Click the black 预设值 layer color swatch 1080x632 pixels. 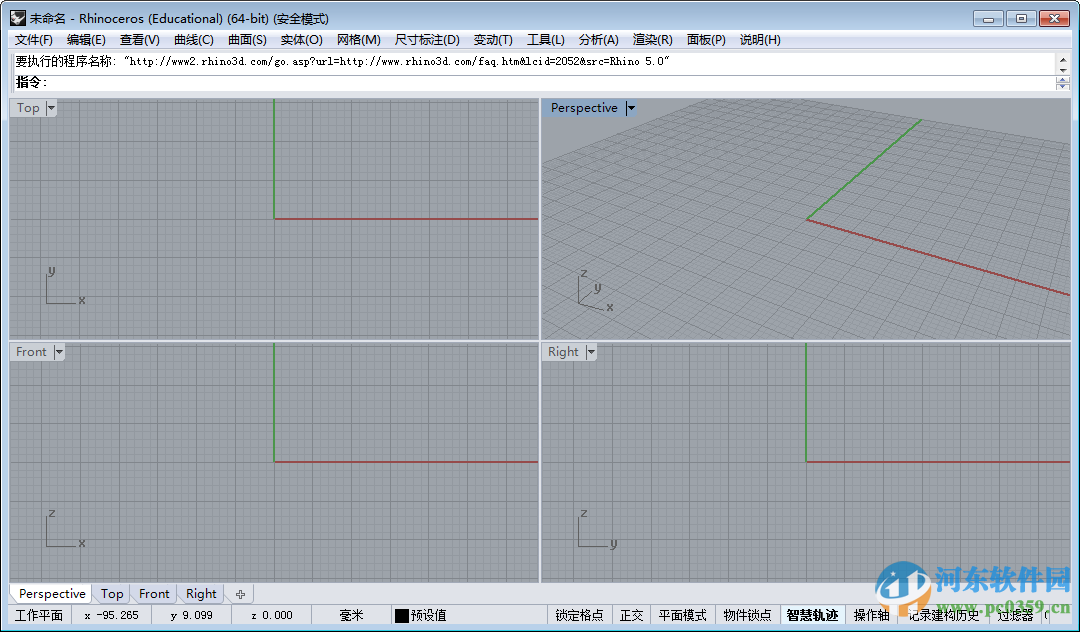pos(402,615)
